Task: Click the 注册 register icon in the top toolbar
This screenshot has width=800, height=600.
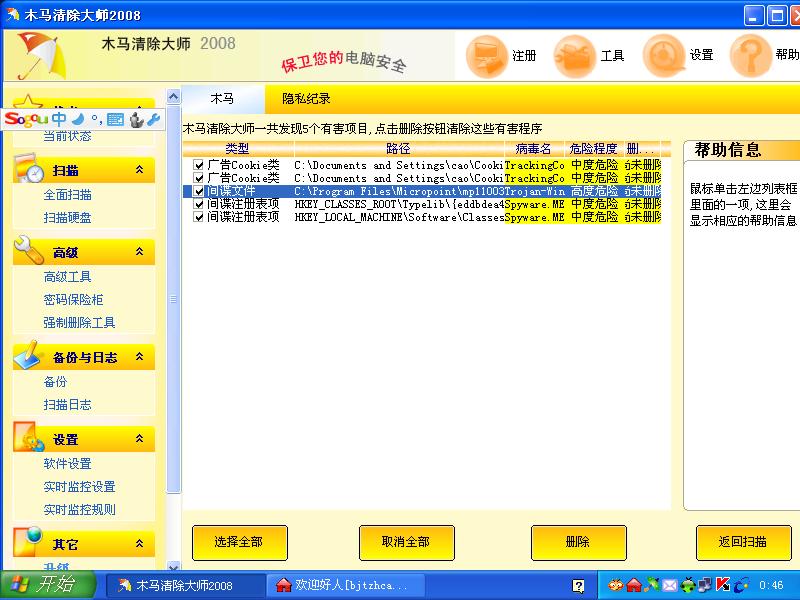Action: (486, 56)
